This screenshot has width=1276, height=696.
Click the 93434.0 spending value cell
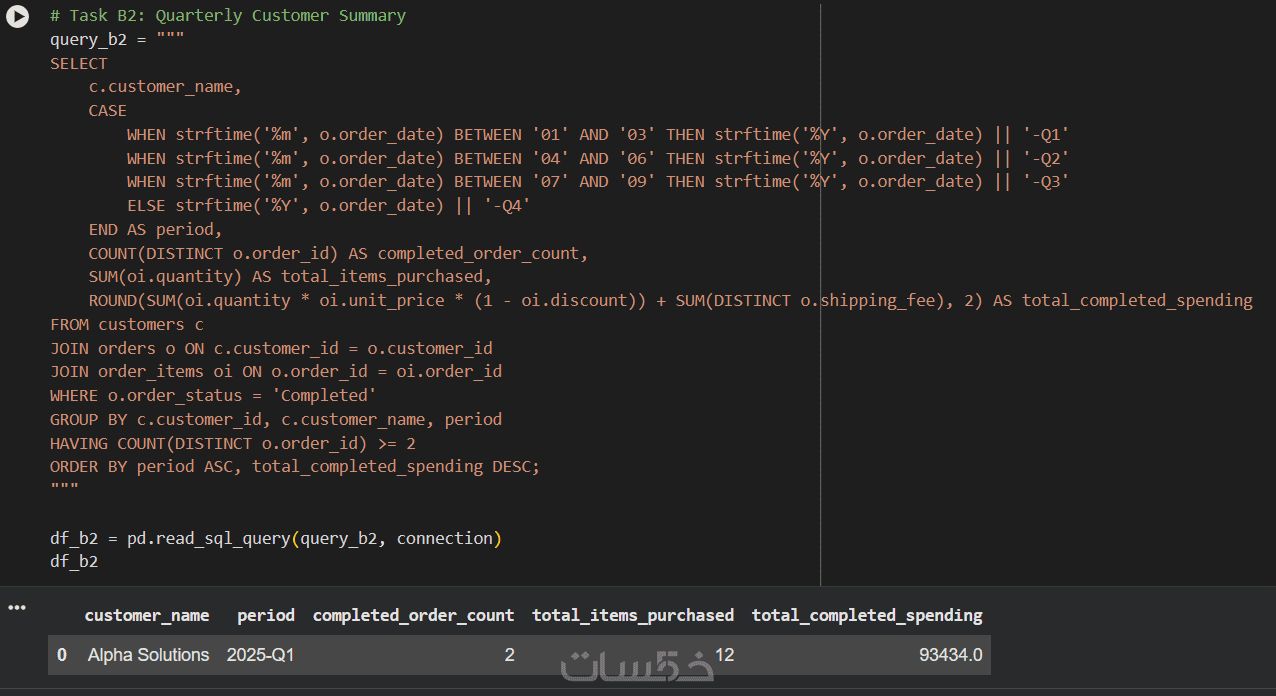click(x=950, y=655)
